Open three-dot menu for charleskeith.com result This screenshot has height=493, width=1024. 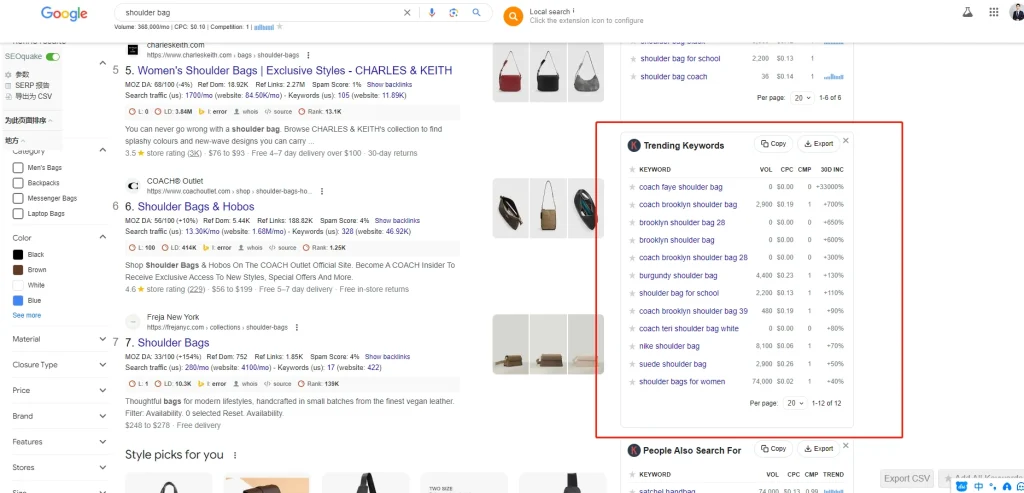[x=308, y=55]
